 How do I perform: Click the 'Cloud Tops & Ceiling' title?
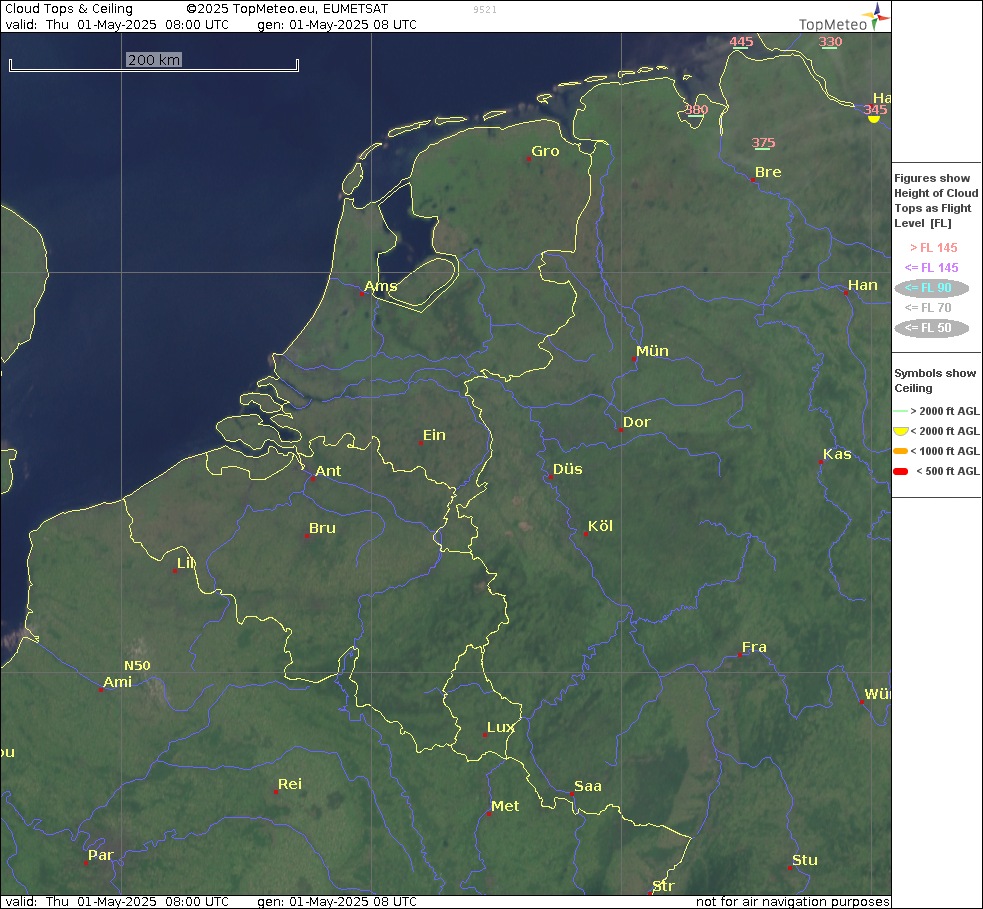[68, 9]
